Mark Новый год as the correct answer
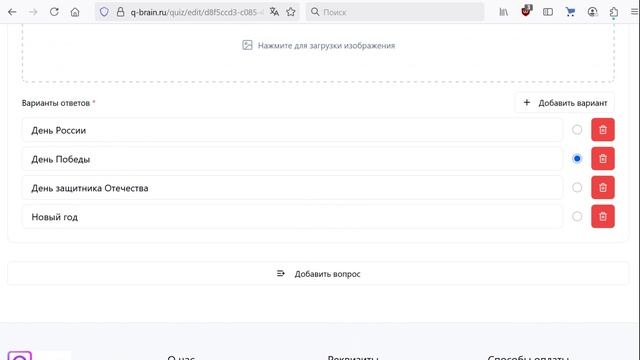 (577, 217)
